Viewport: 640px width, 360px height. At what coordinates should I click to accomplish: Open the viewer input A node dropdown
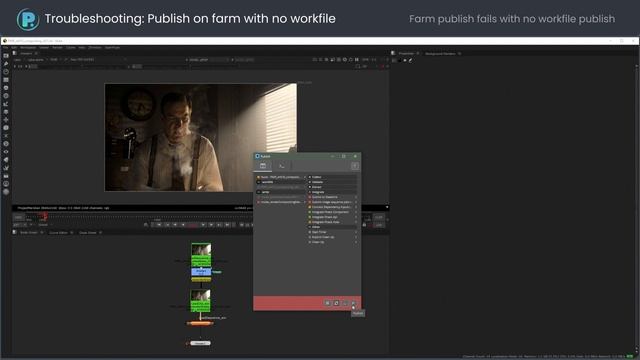[208, 60]
